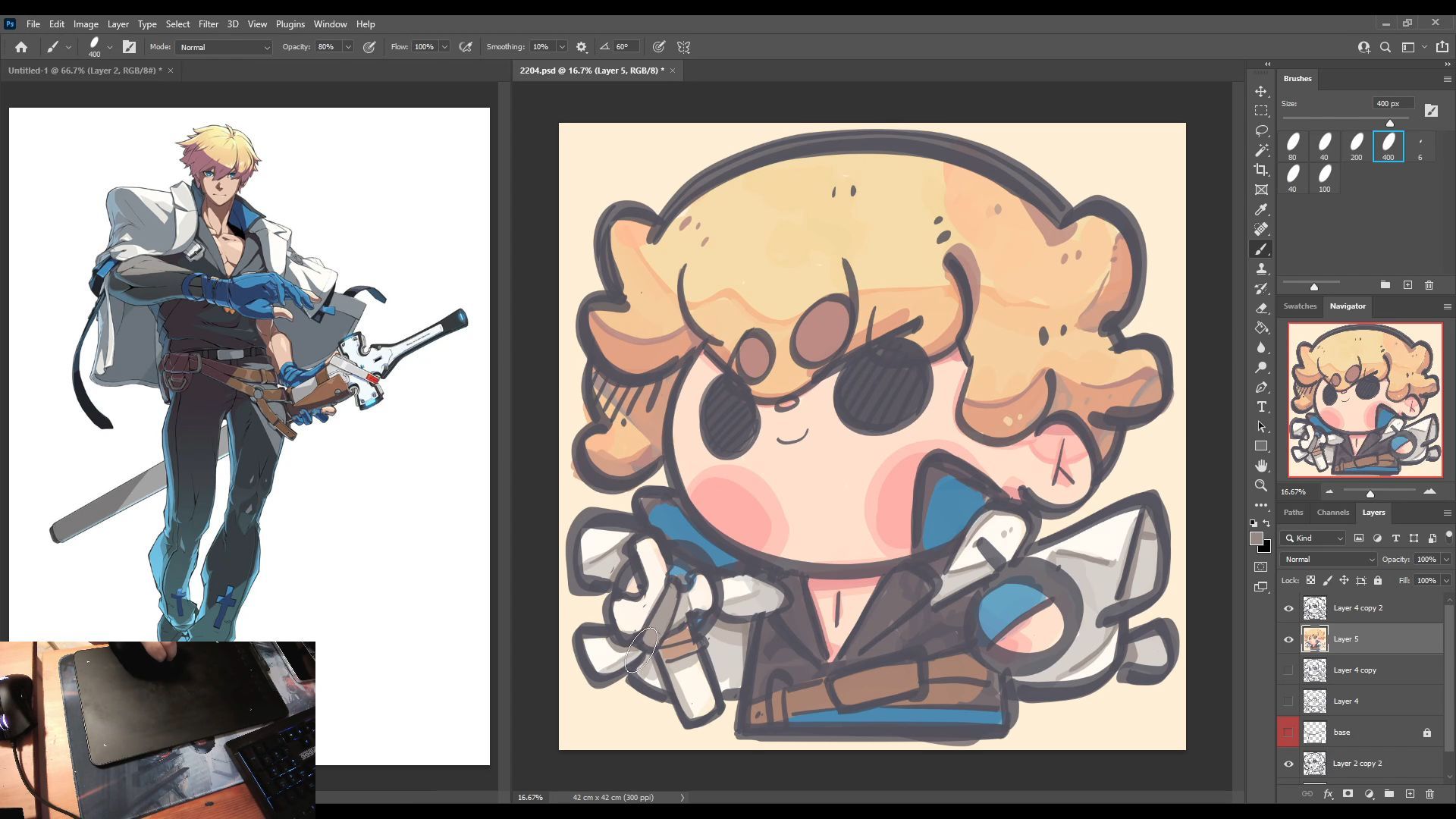
Task: Toggle lock transparent pixels
Action: click(1310, 580)
